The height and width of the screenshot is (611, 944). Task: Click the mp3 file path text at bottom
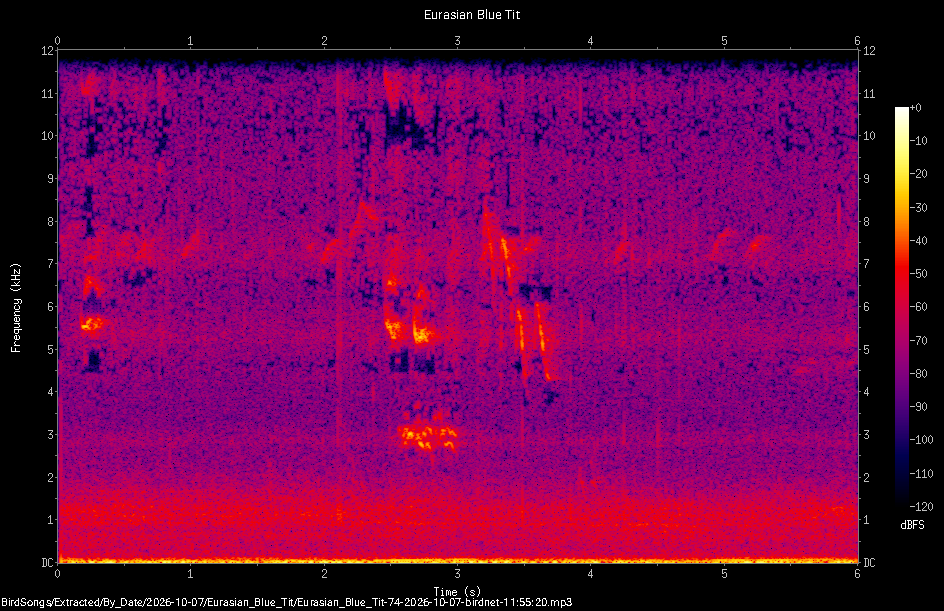(x=287, y=602)
